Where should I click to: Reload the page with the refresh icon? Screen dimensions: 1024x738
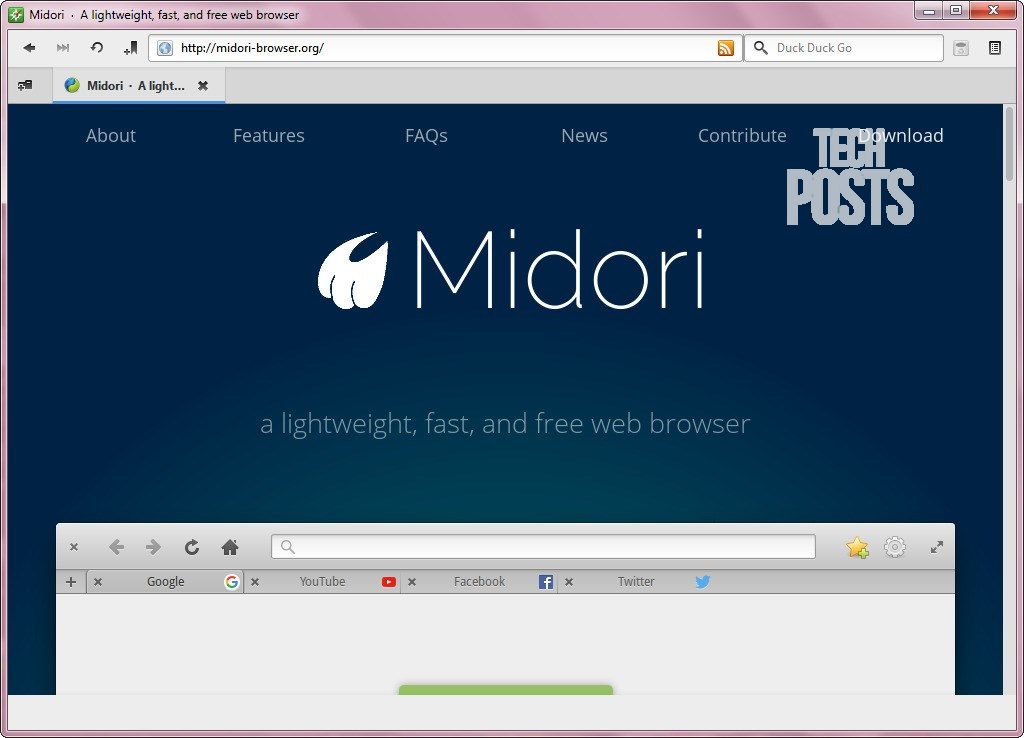(97, 48)
